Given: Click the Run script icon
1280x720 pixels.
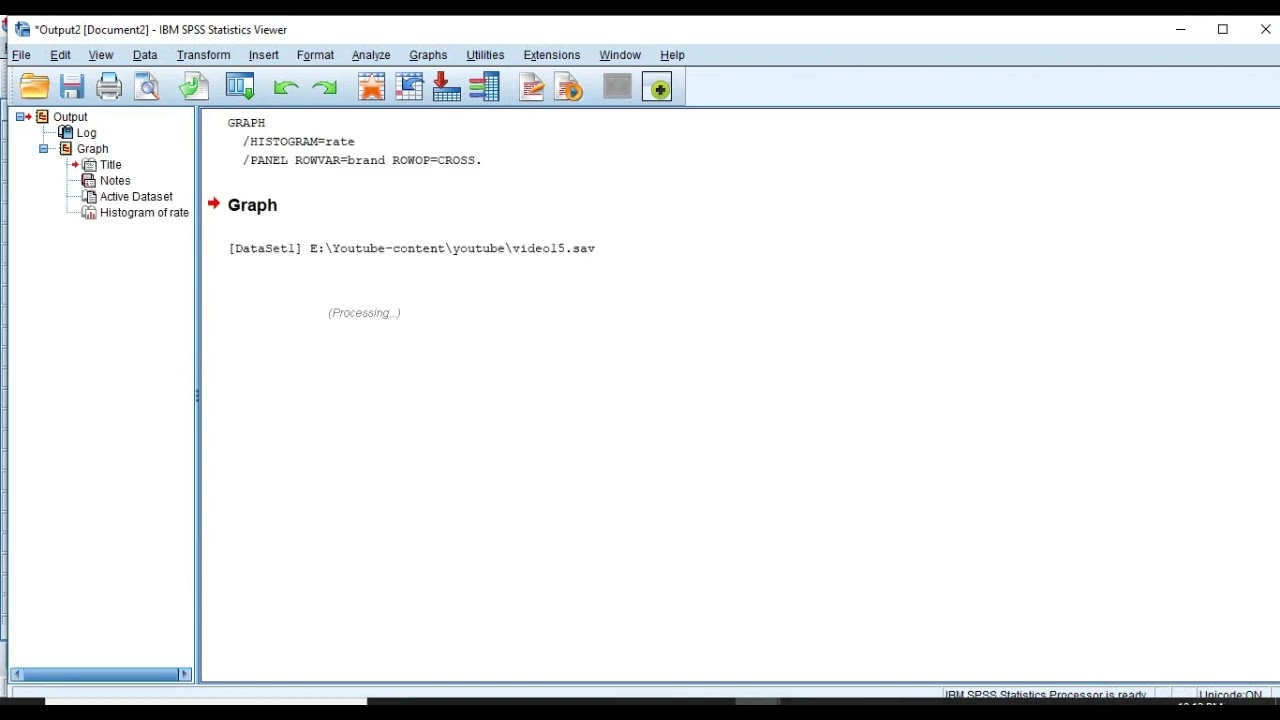Looking at the screenshot, I should 569,87.
